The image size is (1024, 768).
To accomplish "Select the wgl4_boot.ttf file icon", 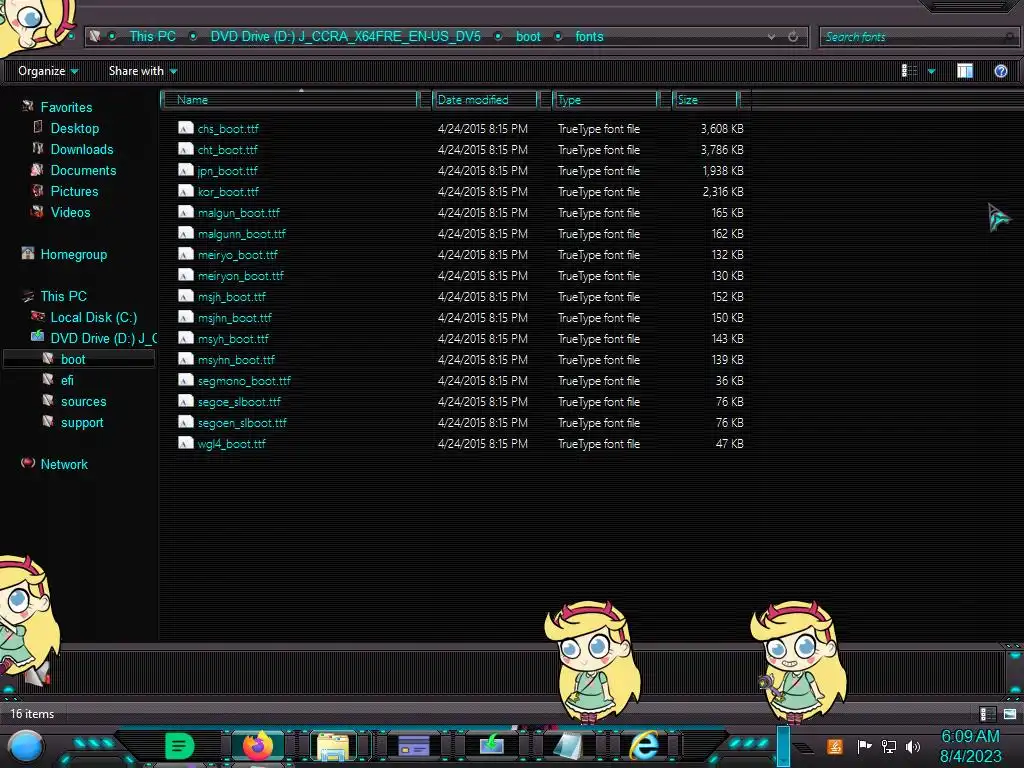I will pyautogui.click(x=185, y=443).
